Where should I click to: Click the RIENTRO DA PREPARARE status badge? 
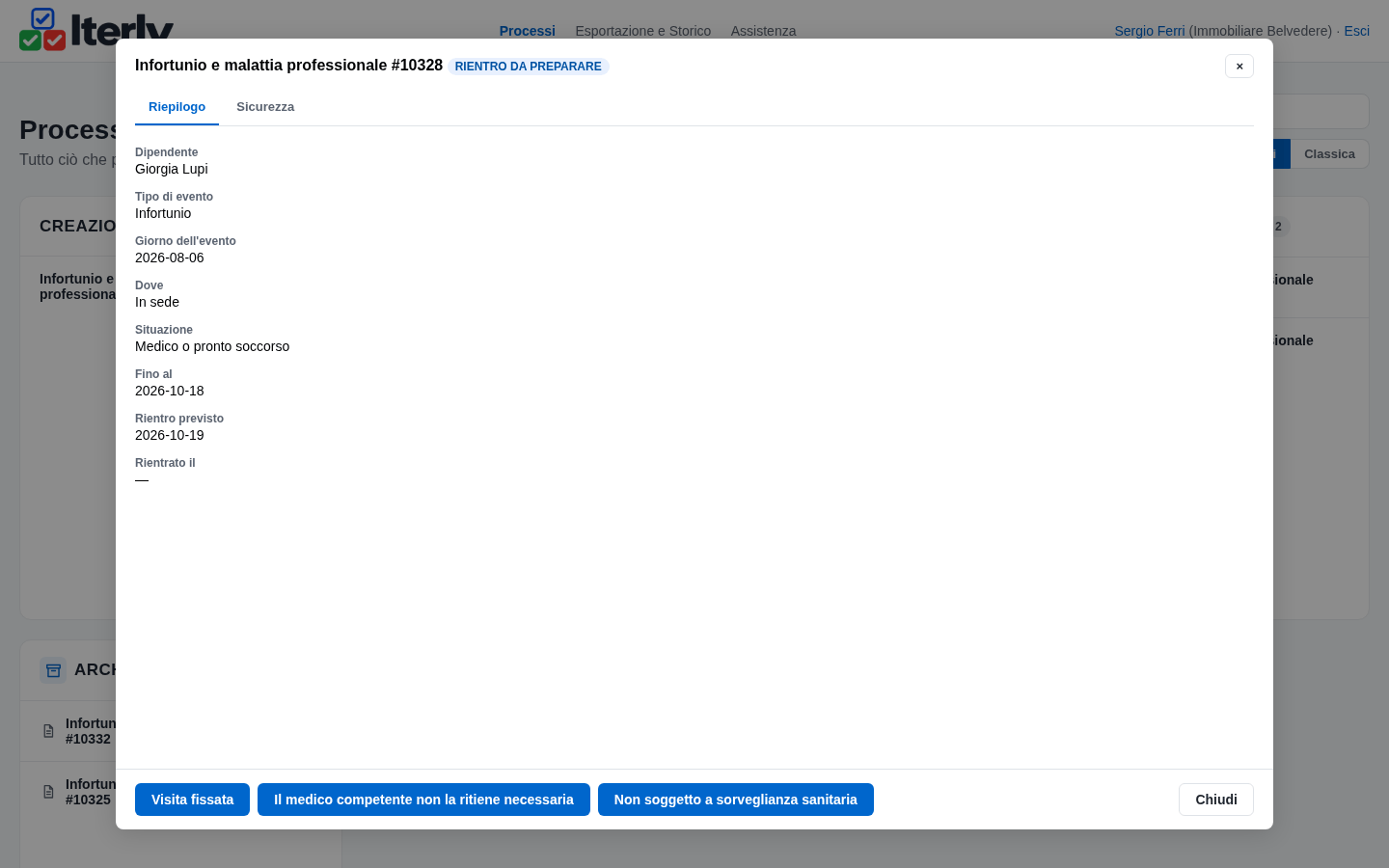[x=529, y=67]
